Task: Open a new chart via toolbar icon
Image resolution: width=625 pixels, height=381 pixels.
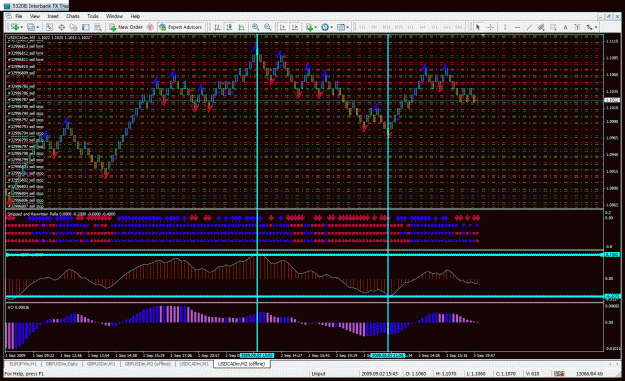Action: click(x=15, y=27)
